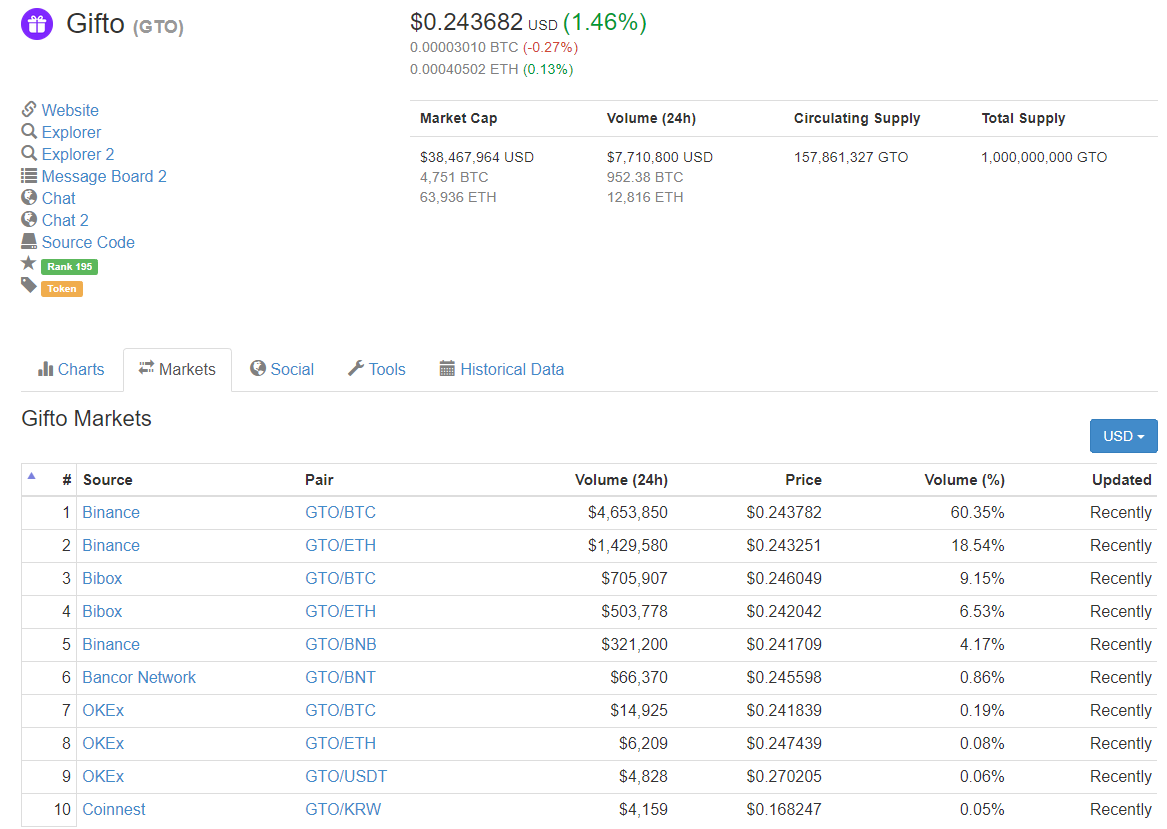Screen dimensions: 1167x829
Task: Click the orange Token badge
Action: tap(62, 289)
